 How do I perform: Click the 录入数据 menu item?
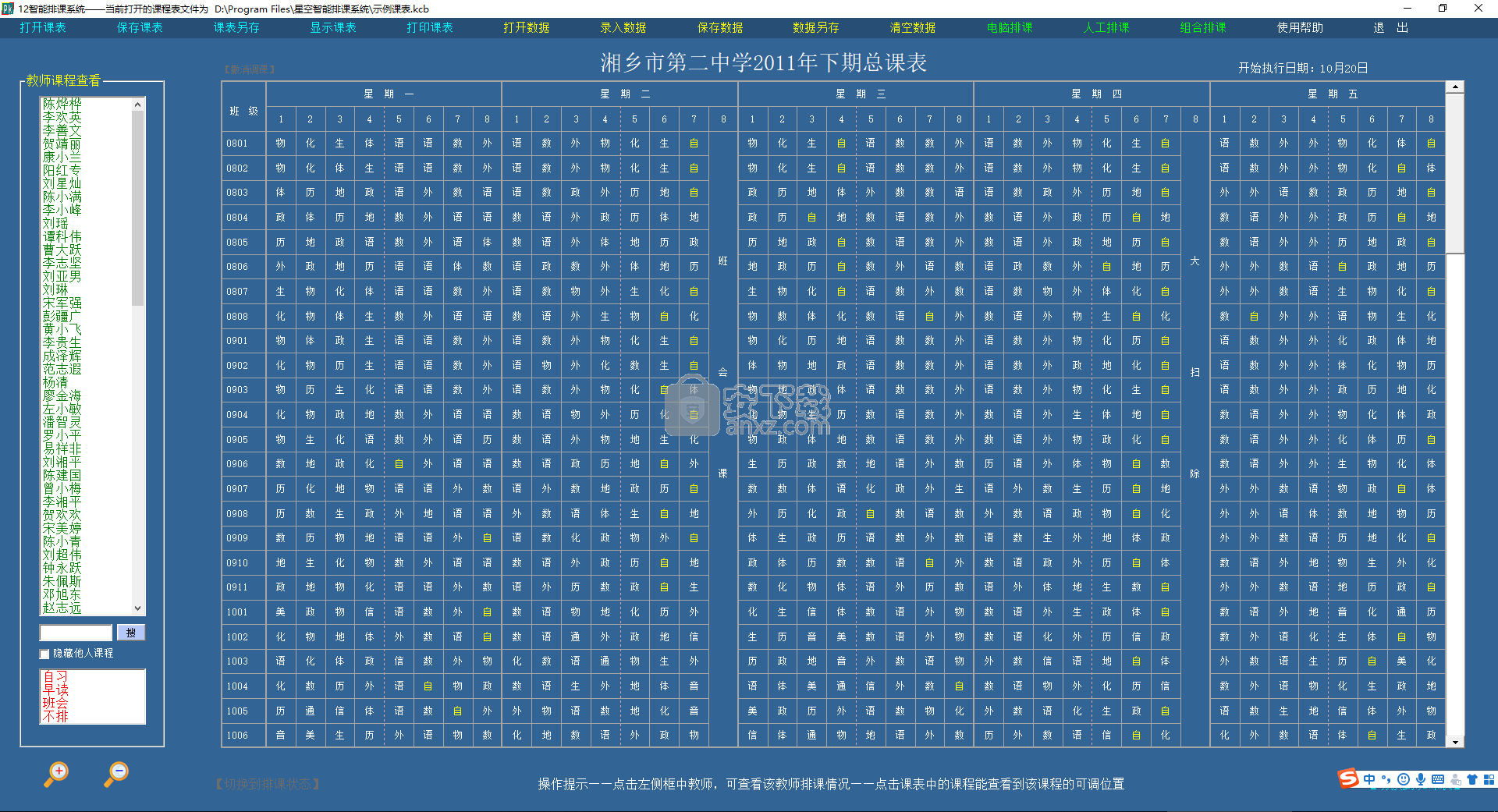click(623, 27)
